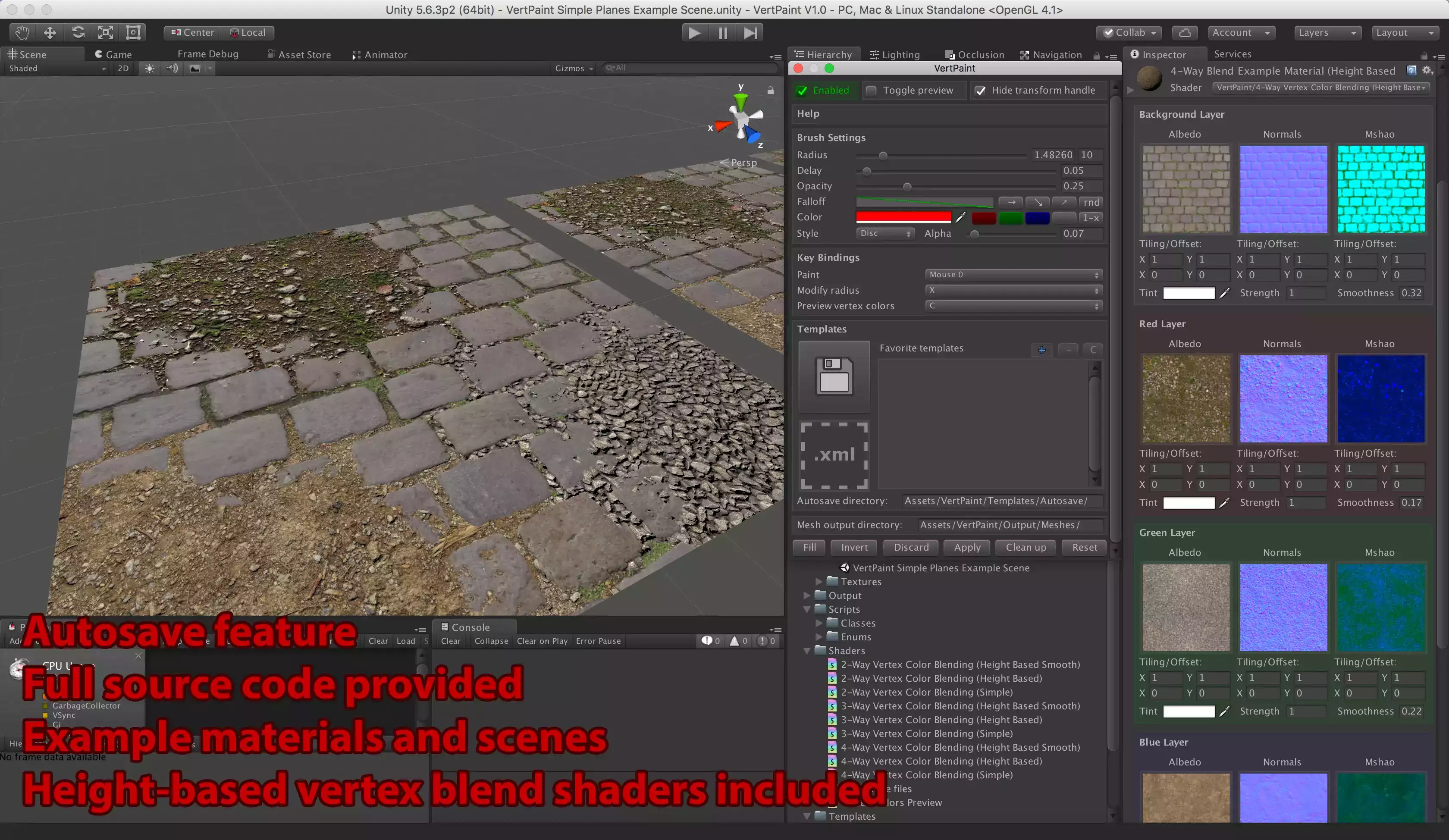Click the .xml import template icon

(834, 455)
